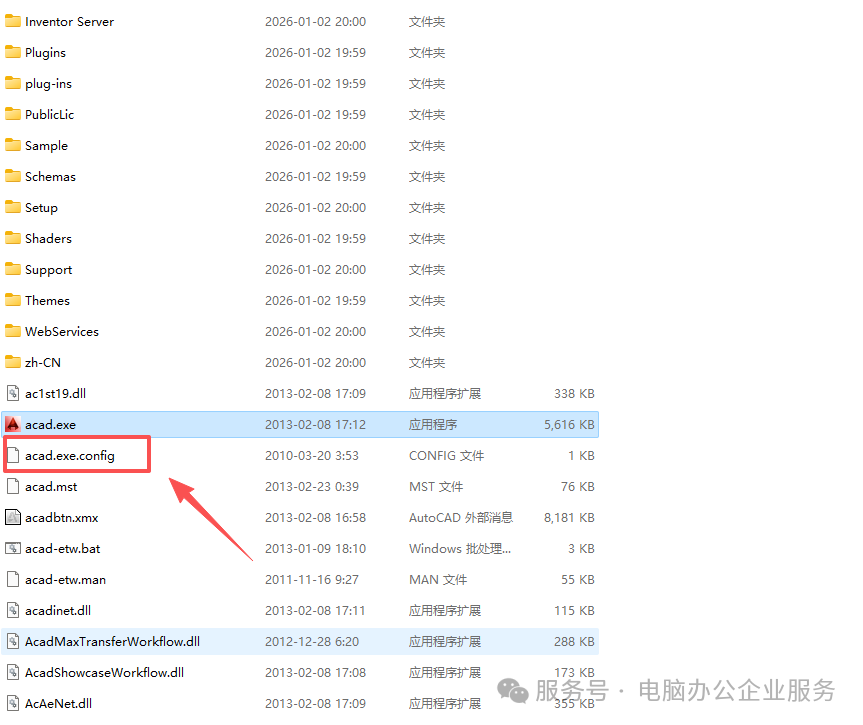Select the AcadMaxTransferWorkflow.dll file icon
Image resolution: width=863 pixels, height=725 pixels.
click(13, 641)
